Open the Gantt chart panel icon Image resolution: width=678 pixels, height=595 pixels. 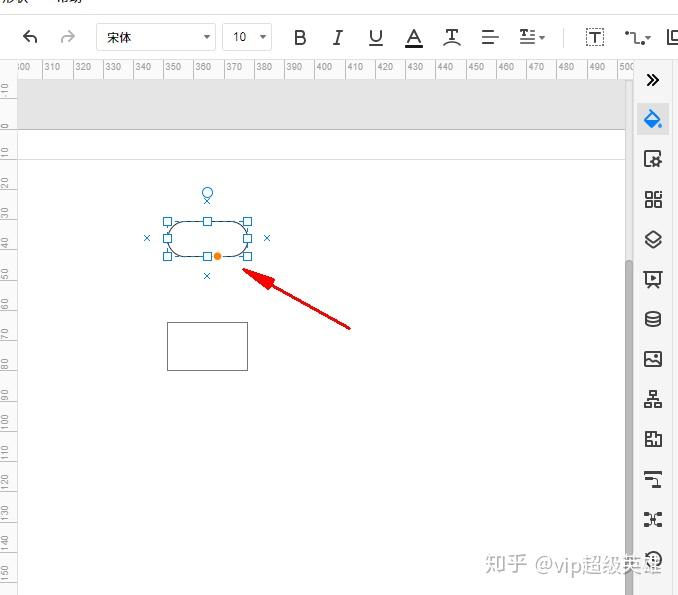coord(653,479)
